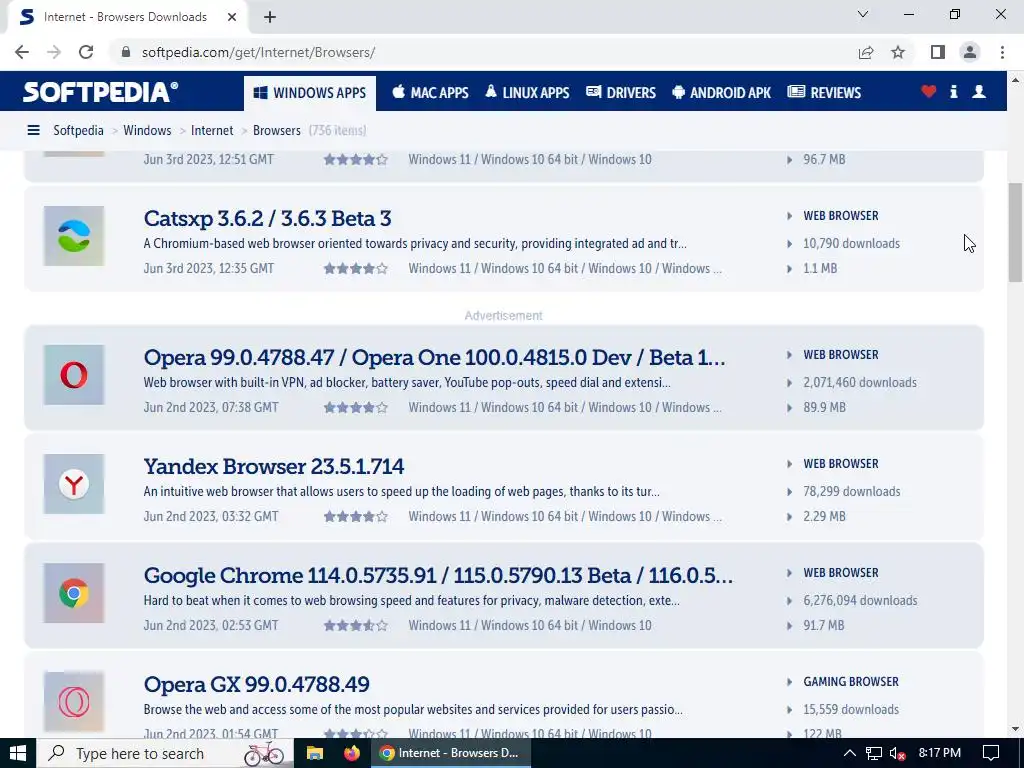Close the Internet - Browsers Downloads tab
Viewport: 1024px width, 768px height.
232,17
